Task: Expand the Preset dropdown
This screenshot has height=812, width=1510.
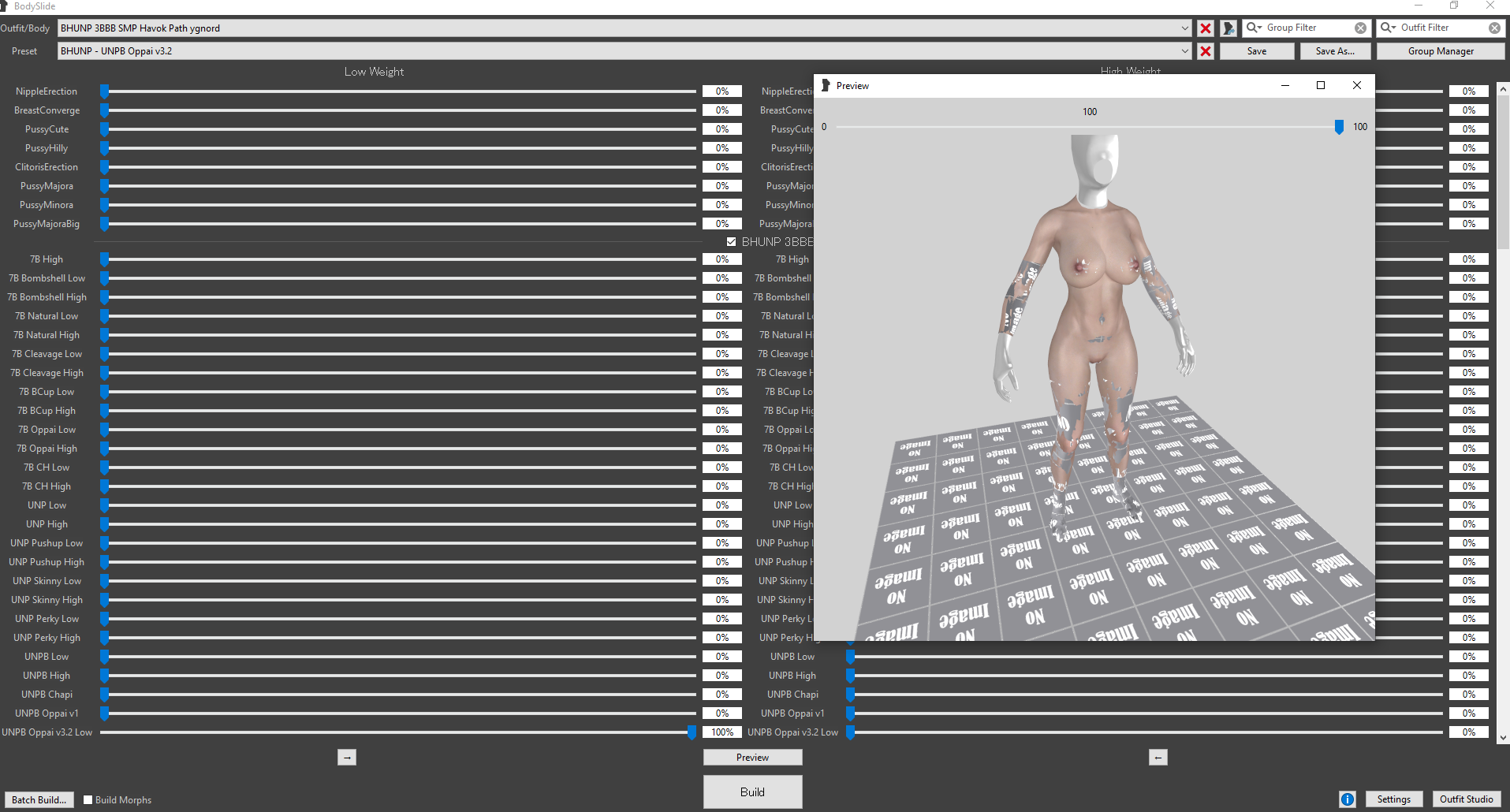Action: point(1184,51)
